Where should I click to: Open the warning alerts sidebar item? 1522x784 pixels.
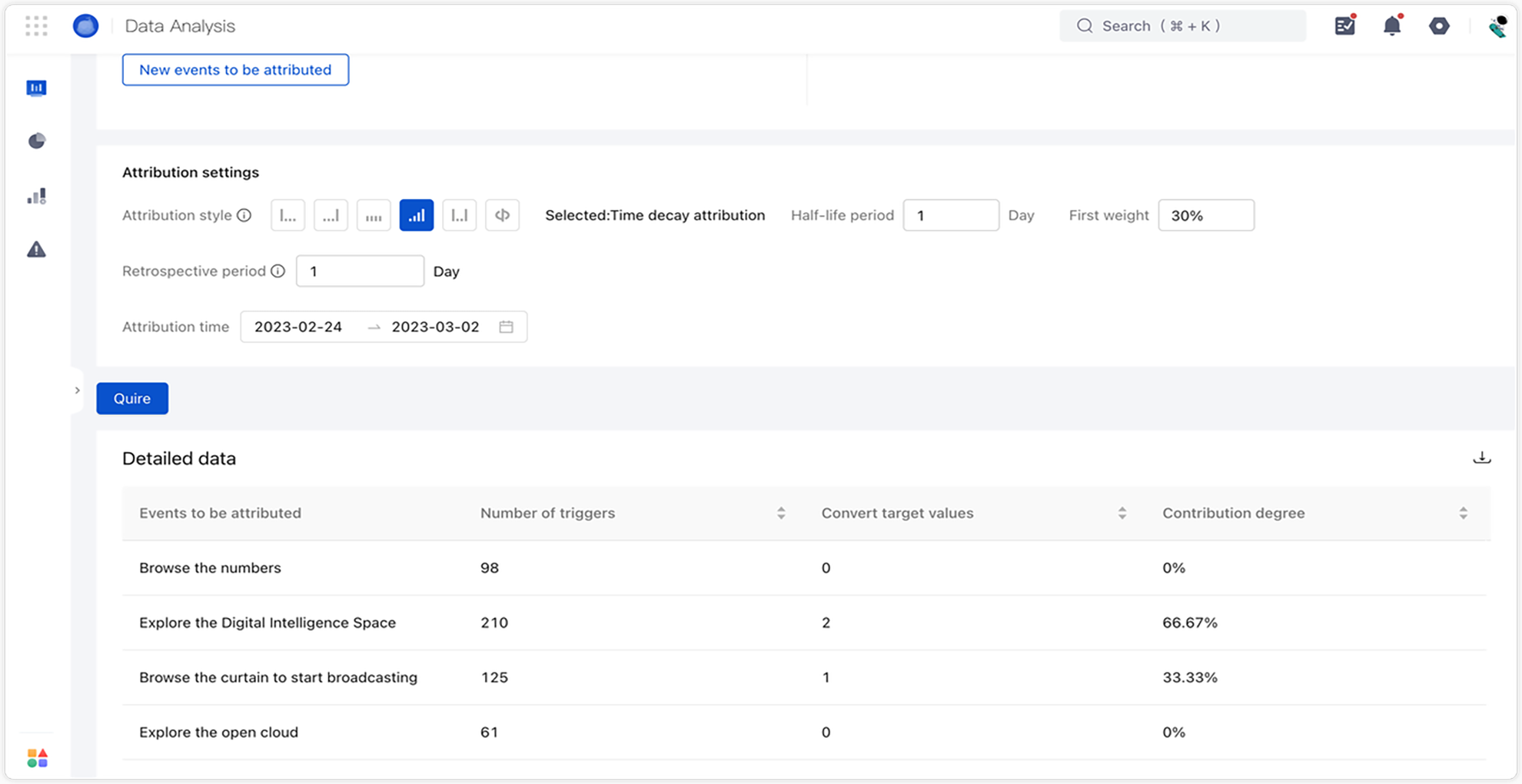[36, 250]
